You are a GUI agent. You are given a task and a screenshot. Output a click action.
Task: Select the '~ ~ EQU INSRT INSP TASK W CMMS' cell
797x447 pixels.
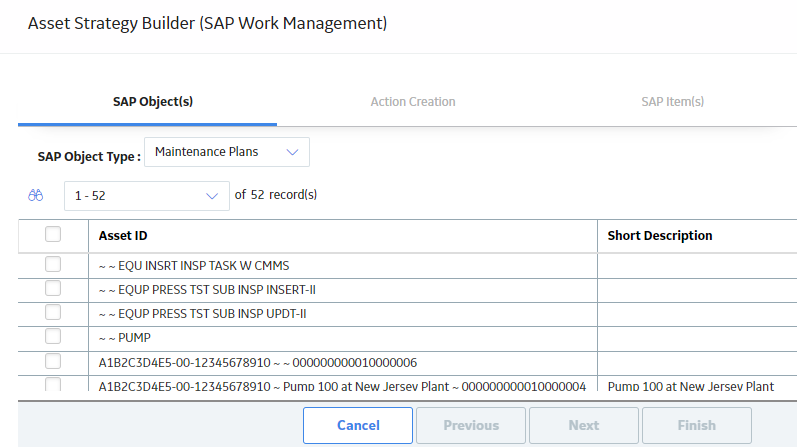click(x=343, y=265)
